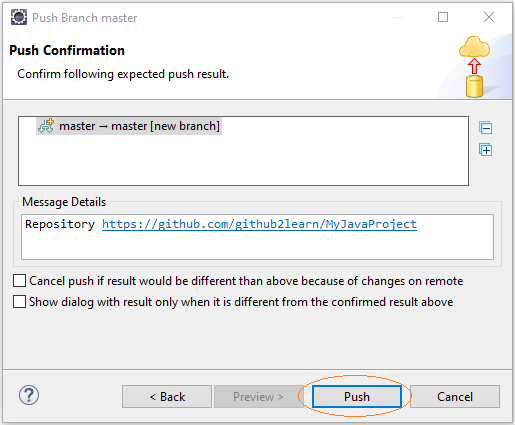Image resolution: width=515 pixels, height=425 pixels.
Task: Click the cloud push banner image
Action: tap(474, 66)
